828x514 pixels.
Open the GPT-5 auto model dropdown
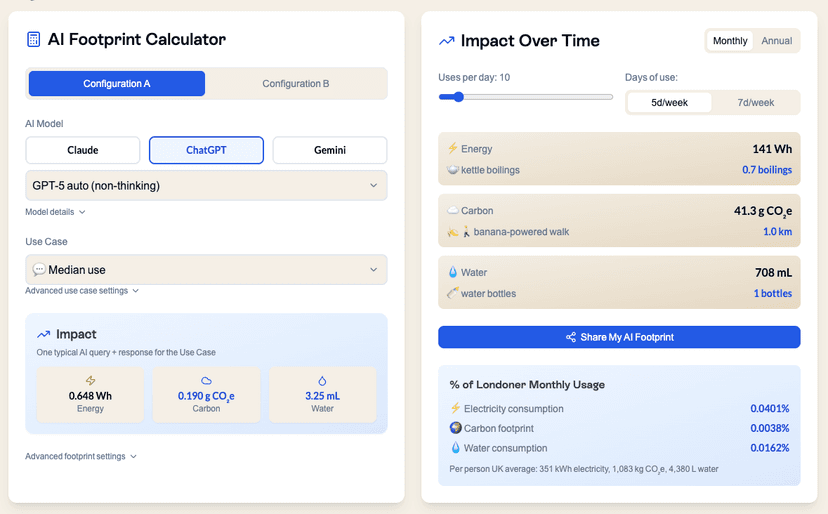(206, 185)
